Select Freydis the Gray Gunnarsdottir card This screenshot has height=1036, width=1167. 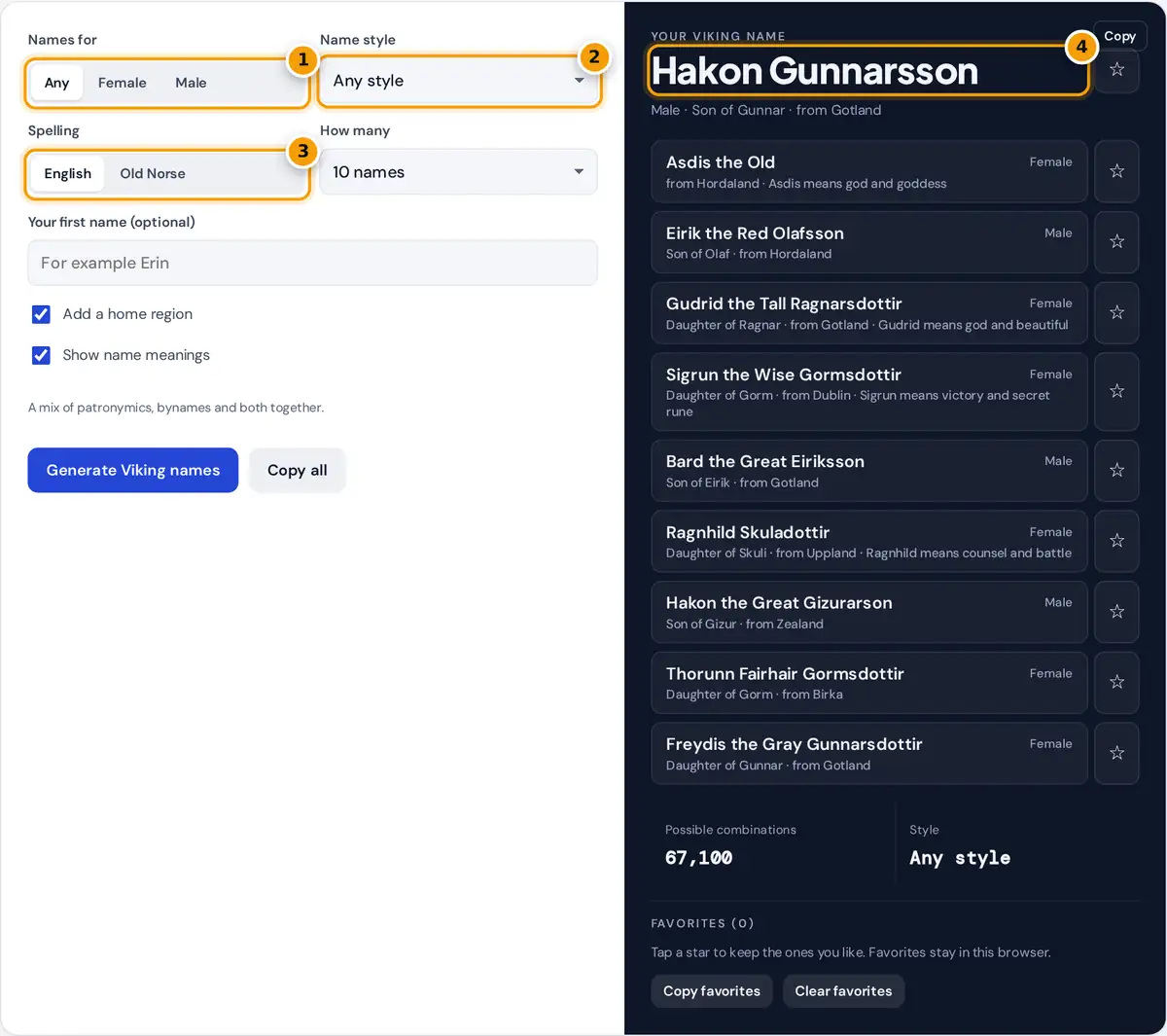[x=868, y=754]
